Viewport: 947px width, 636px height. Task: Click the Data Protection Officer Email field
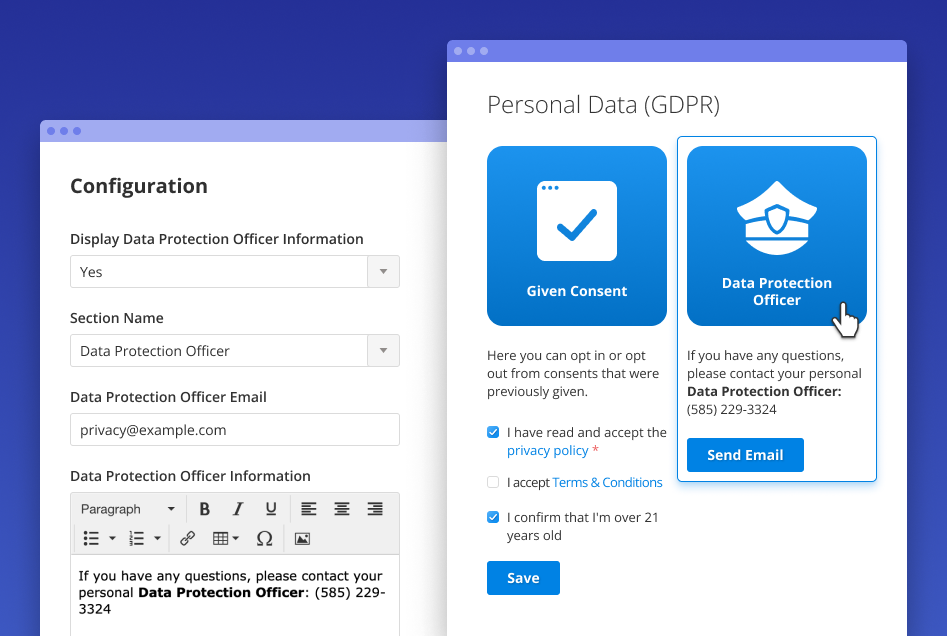[234, 430]
